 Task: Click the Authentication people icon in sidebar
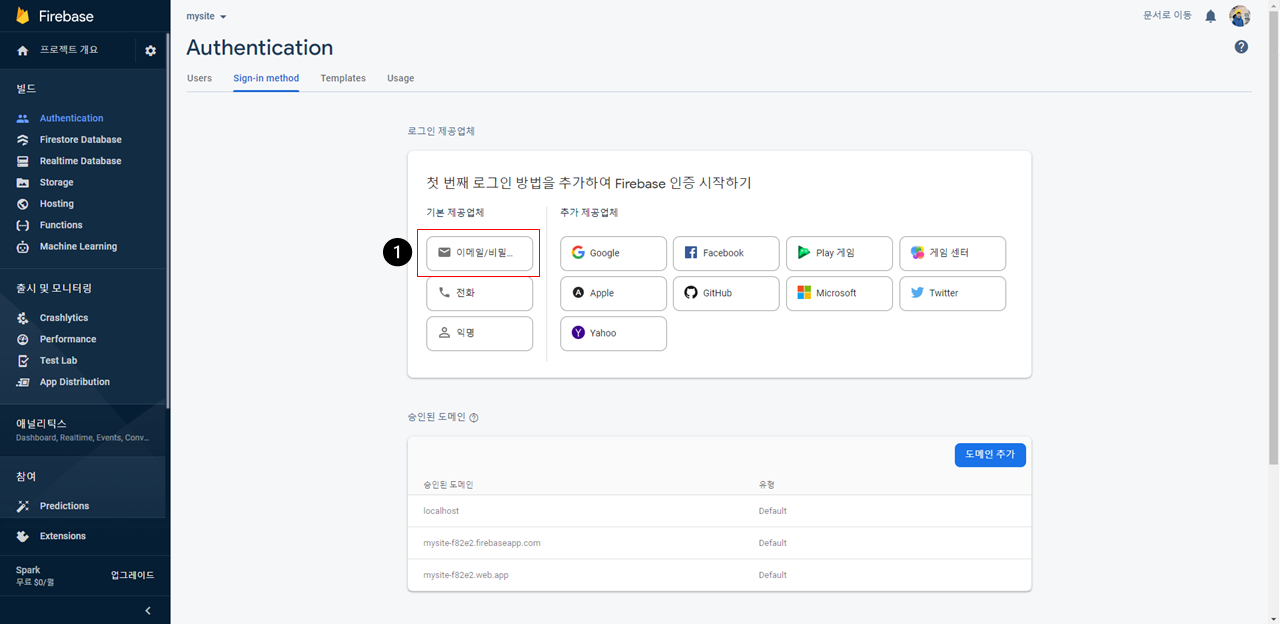(x=23, y=118)
